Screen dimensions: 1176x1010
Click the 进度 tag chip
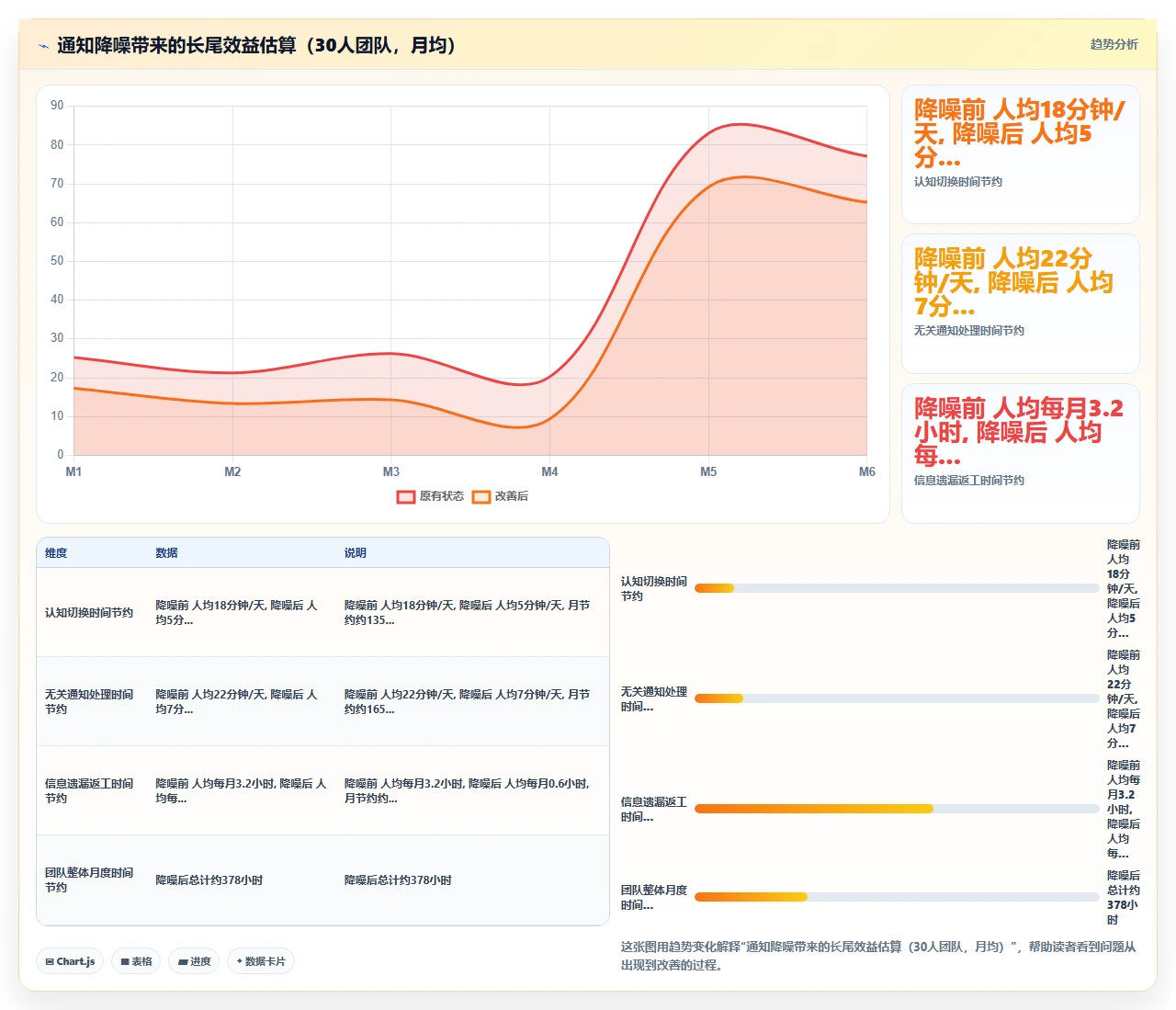pyautogui.click(x=194, y=961)
